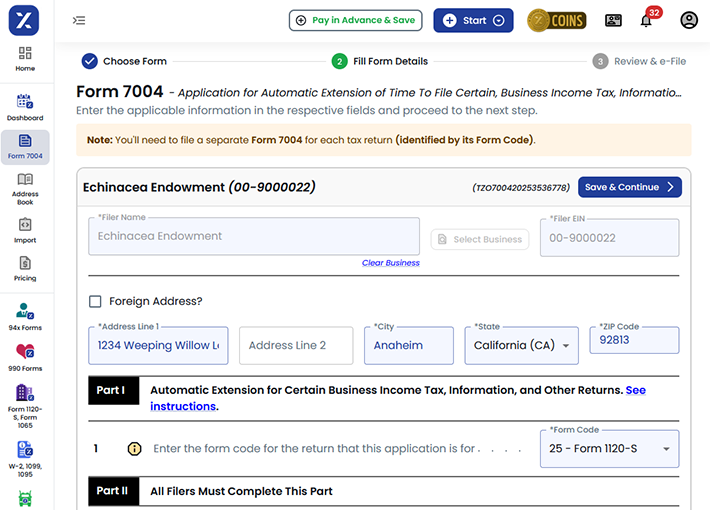Open Pricing in the sidebar

point(25,269)
